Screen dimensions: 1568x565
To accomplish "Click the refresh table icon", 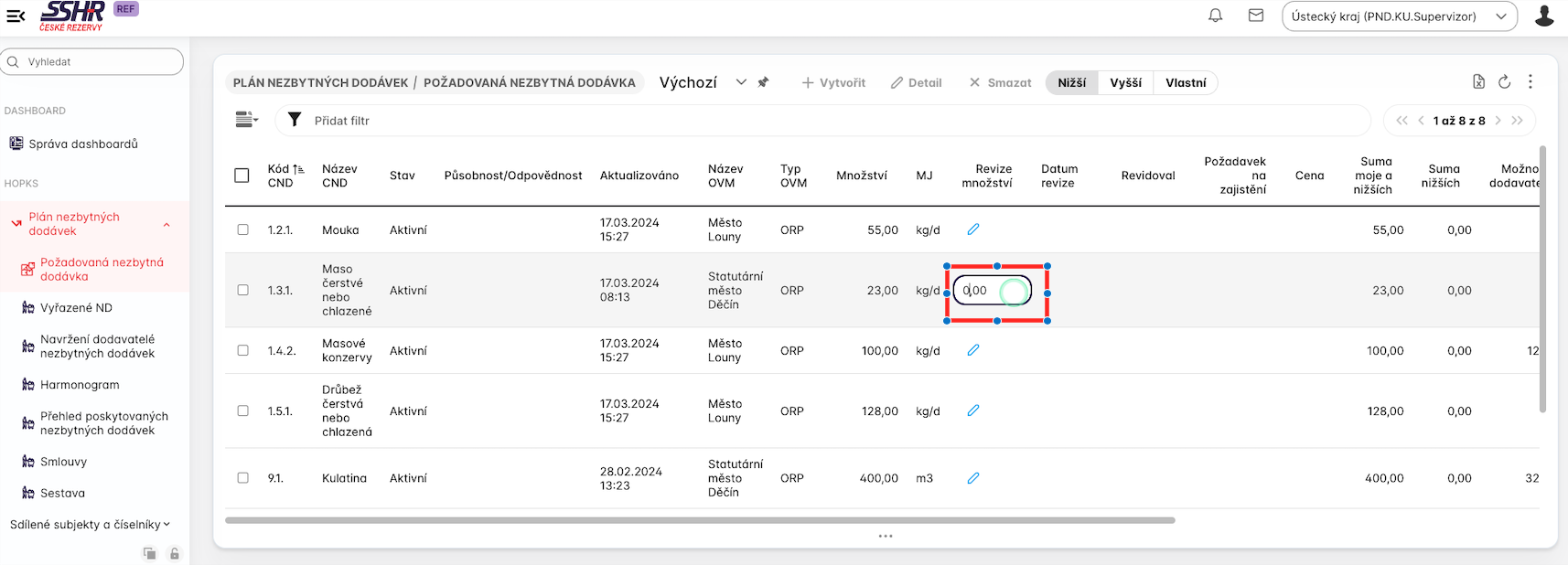I will coord(1504,82).
